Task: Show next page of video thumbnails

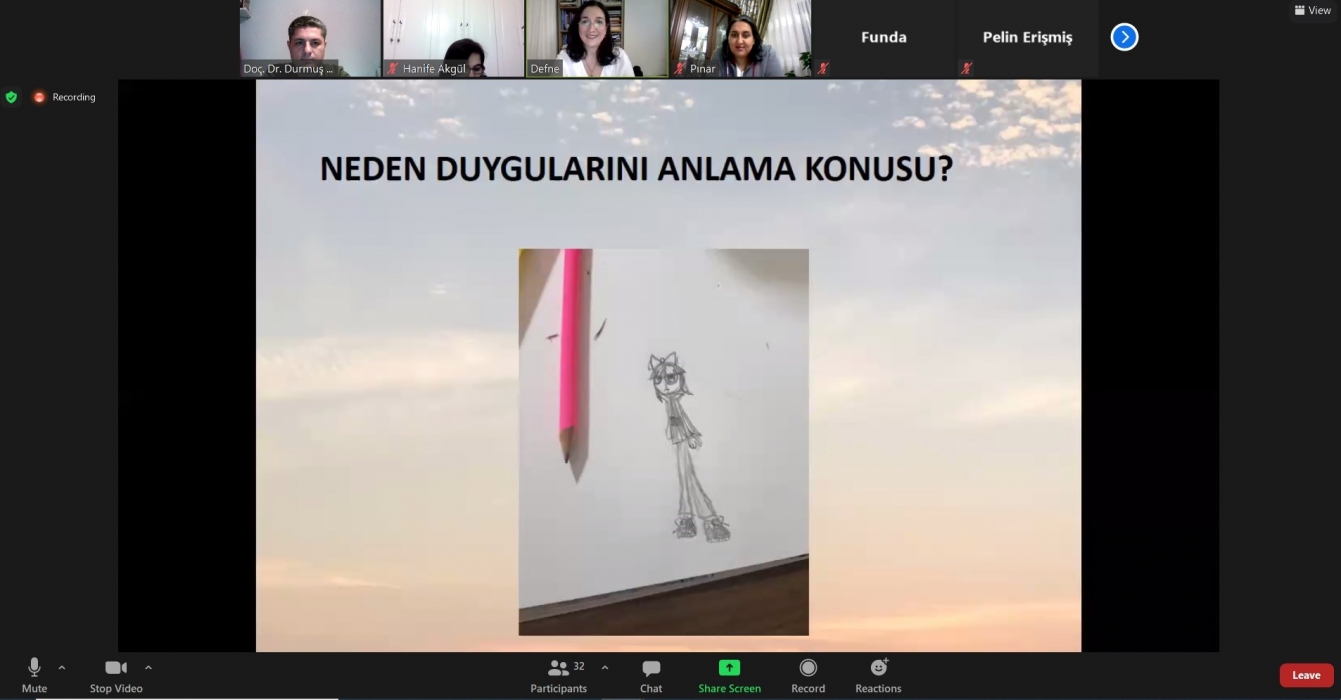Action: coord(1124,37)
